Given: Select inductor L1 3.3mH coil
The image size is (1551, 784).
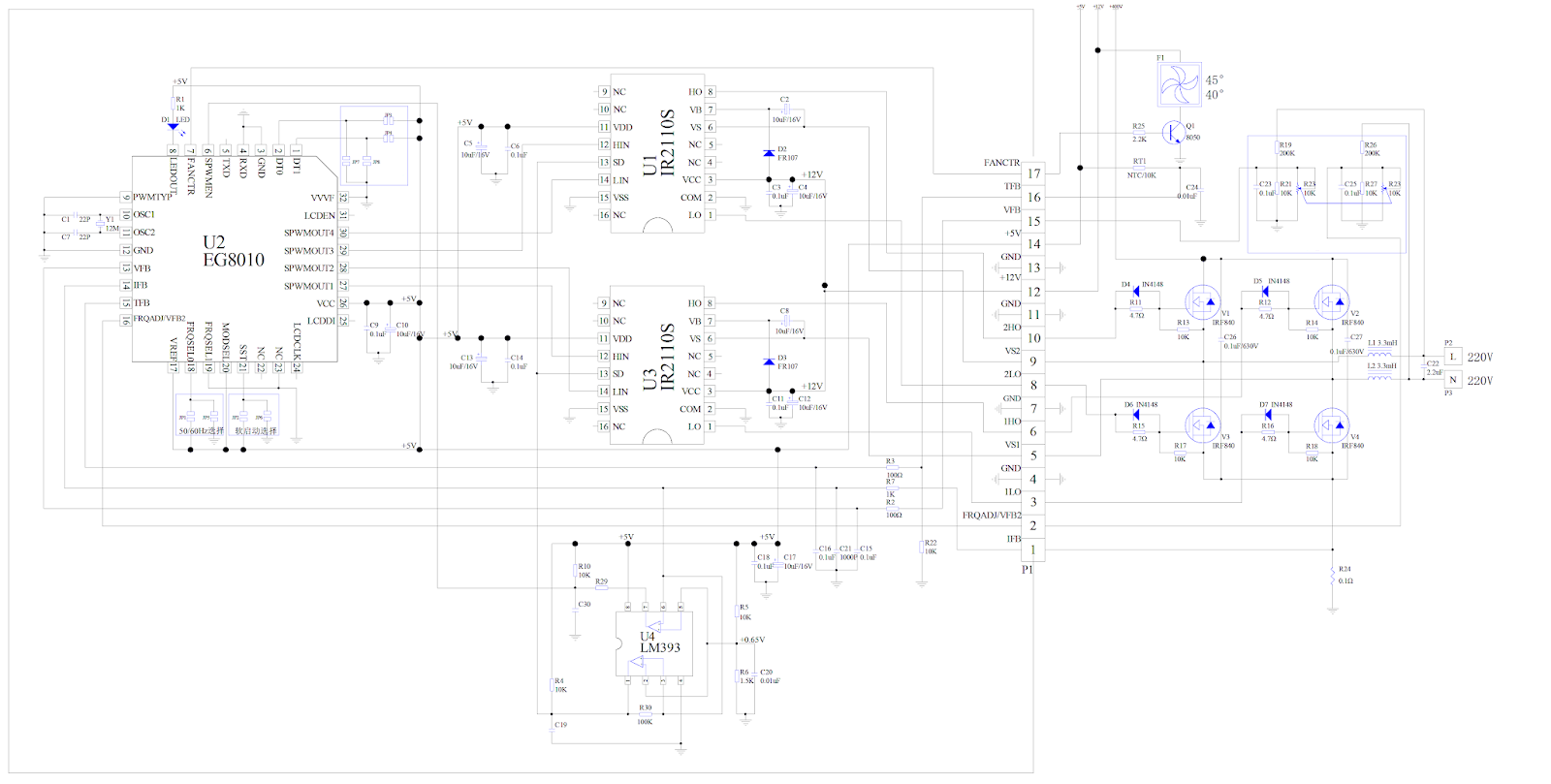Looking at the screenshot, I should (1379, 354).
